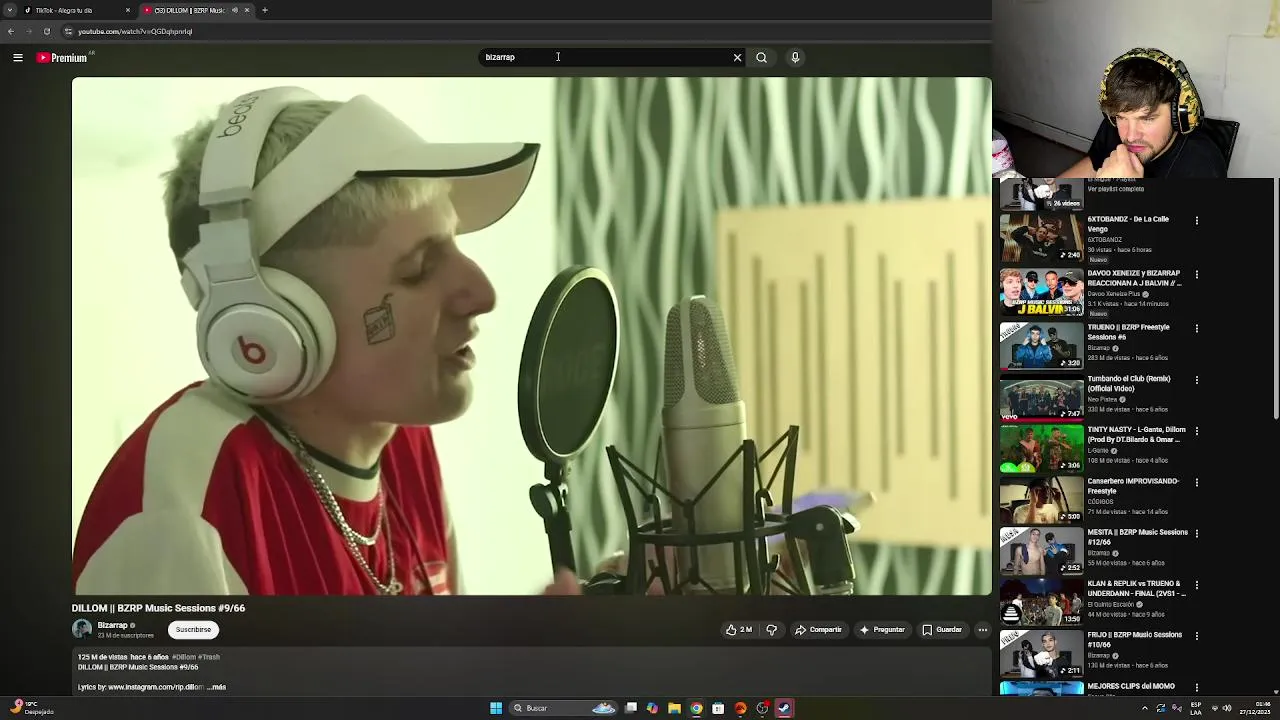Click the address bar URL

(135, 31)
